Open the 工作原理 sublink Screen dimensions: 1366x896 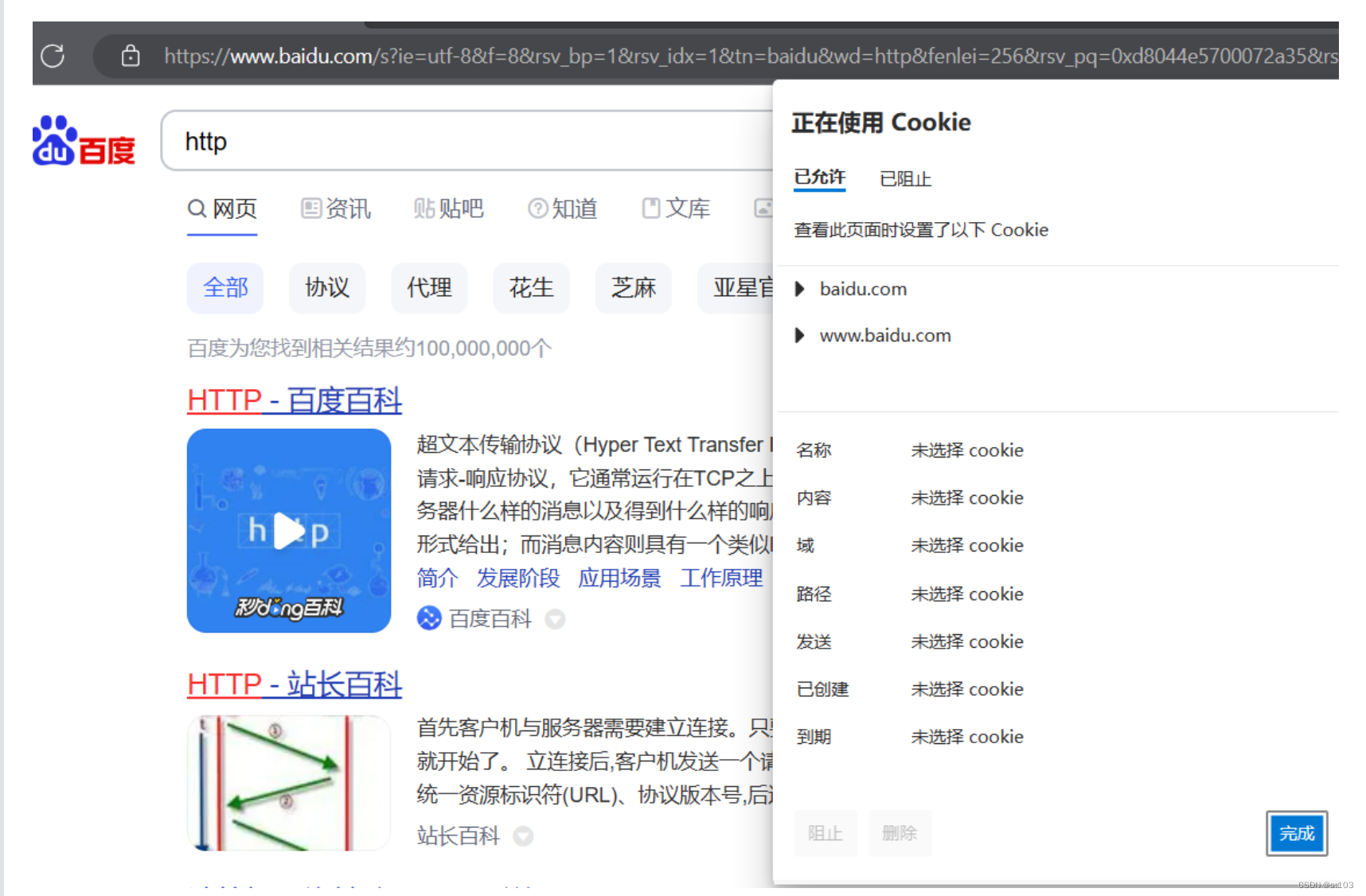721,579
